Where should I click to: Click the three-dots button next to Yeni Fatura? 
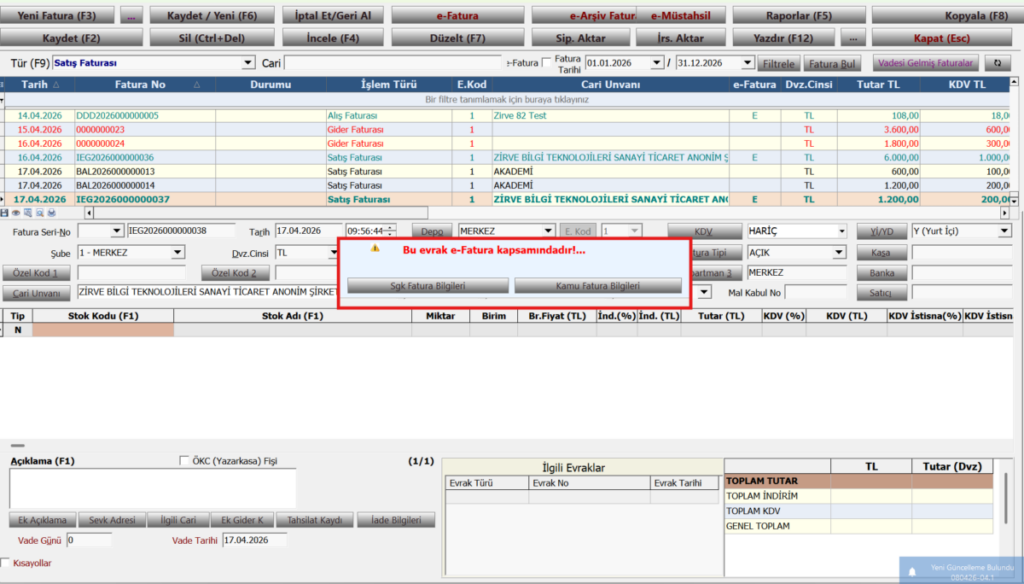coord(131,15)
